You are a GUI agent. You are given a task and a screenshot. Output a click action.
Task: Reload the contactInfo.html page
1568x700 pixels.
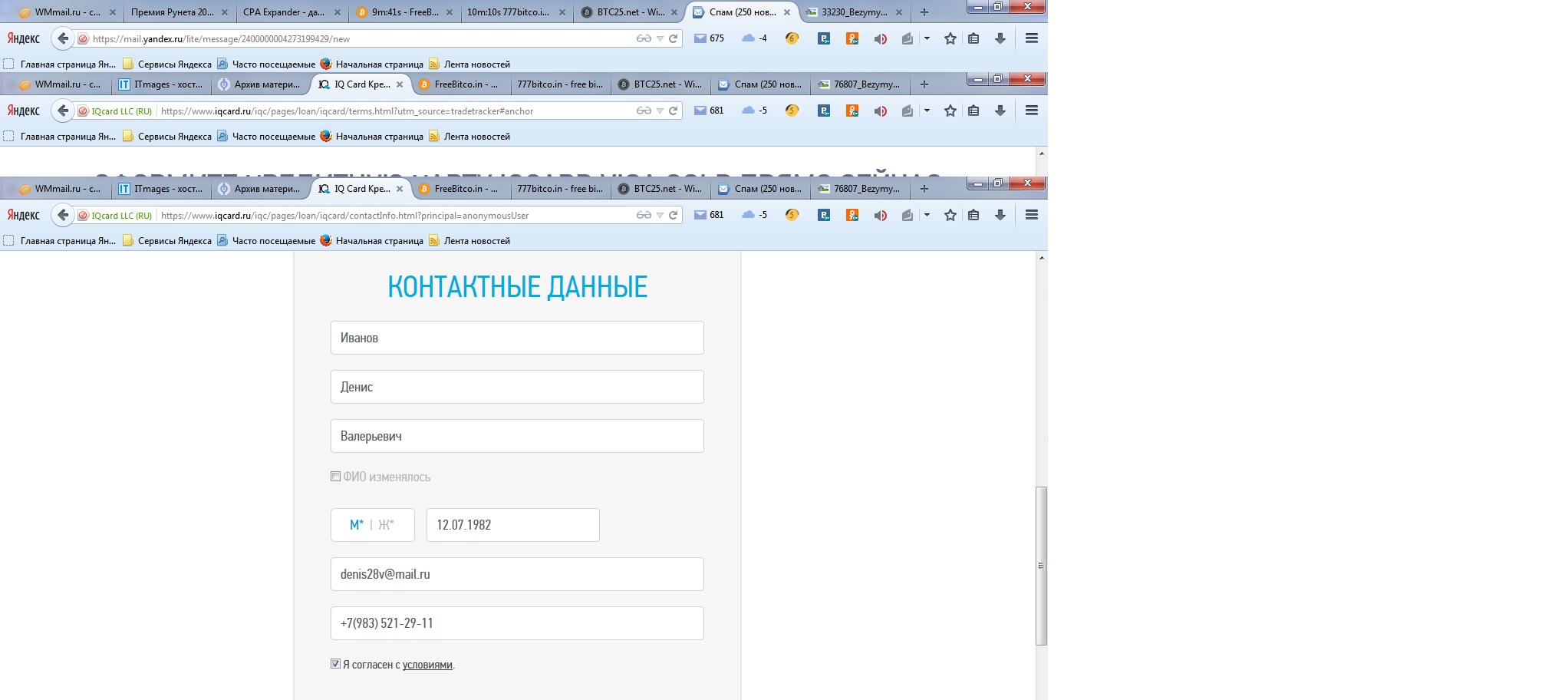pyautogui.click(x=673, y=216)
